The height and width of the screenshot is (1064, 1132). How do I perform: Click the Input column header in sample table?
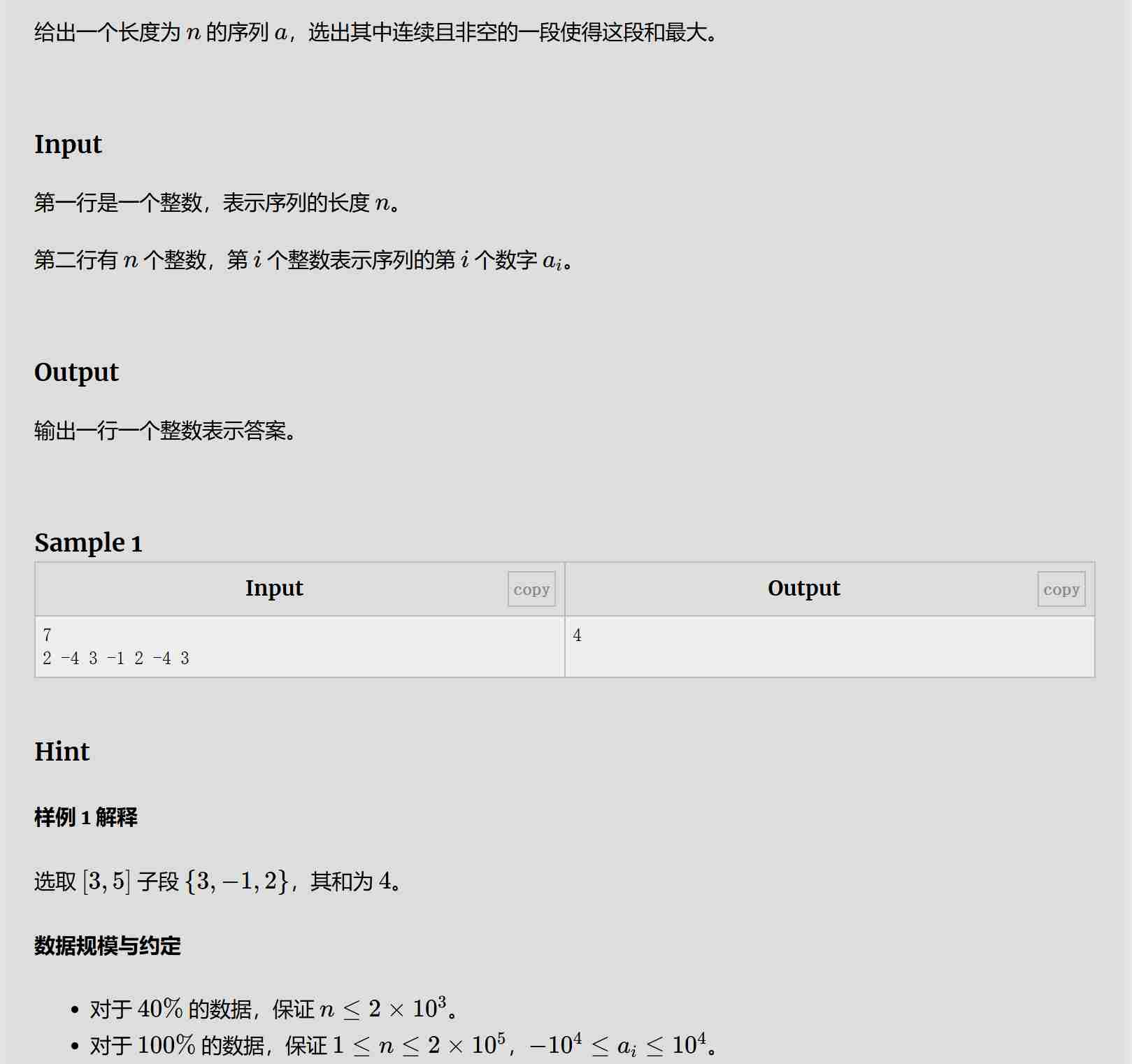[x=274, y=589]
